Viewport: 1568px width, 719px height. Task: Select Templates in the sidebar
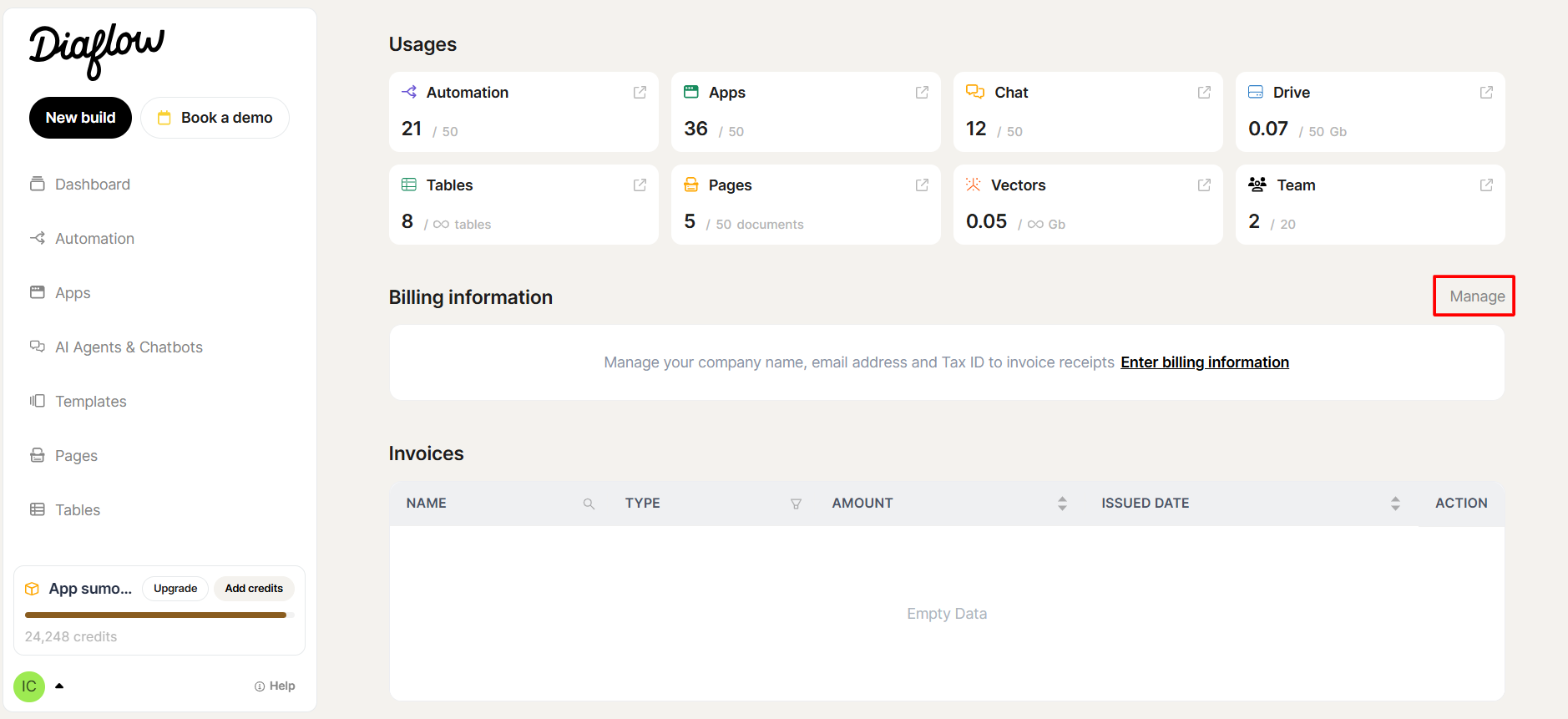pos(90,402)
